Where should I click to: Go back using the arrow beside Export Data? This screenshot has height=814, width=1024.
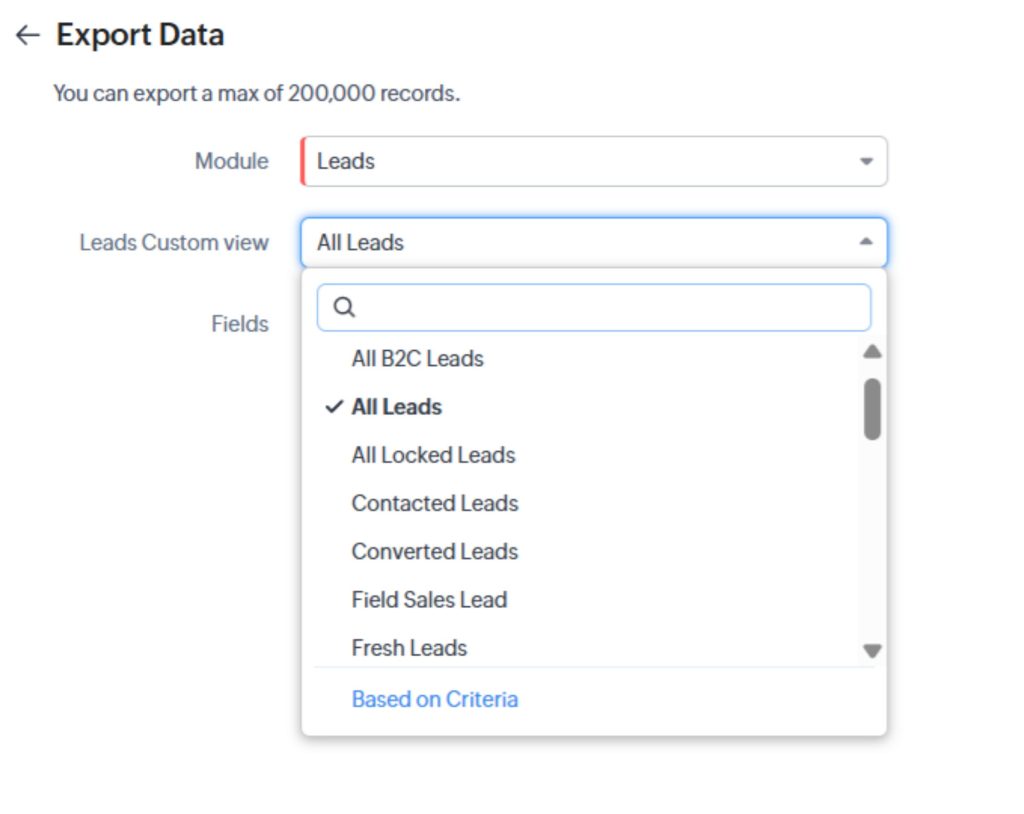[27, 35]
